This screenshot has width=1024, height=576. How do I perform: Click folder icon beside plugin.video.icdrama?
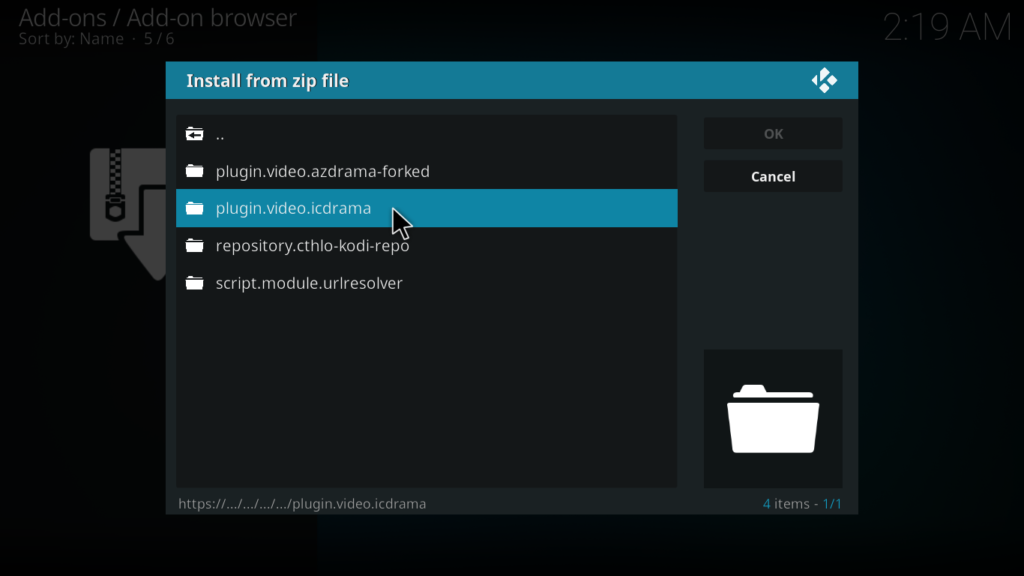(x=194, y=208)
